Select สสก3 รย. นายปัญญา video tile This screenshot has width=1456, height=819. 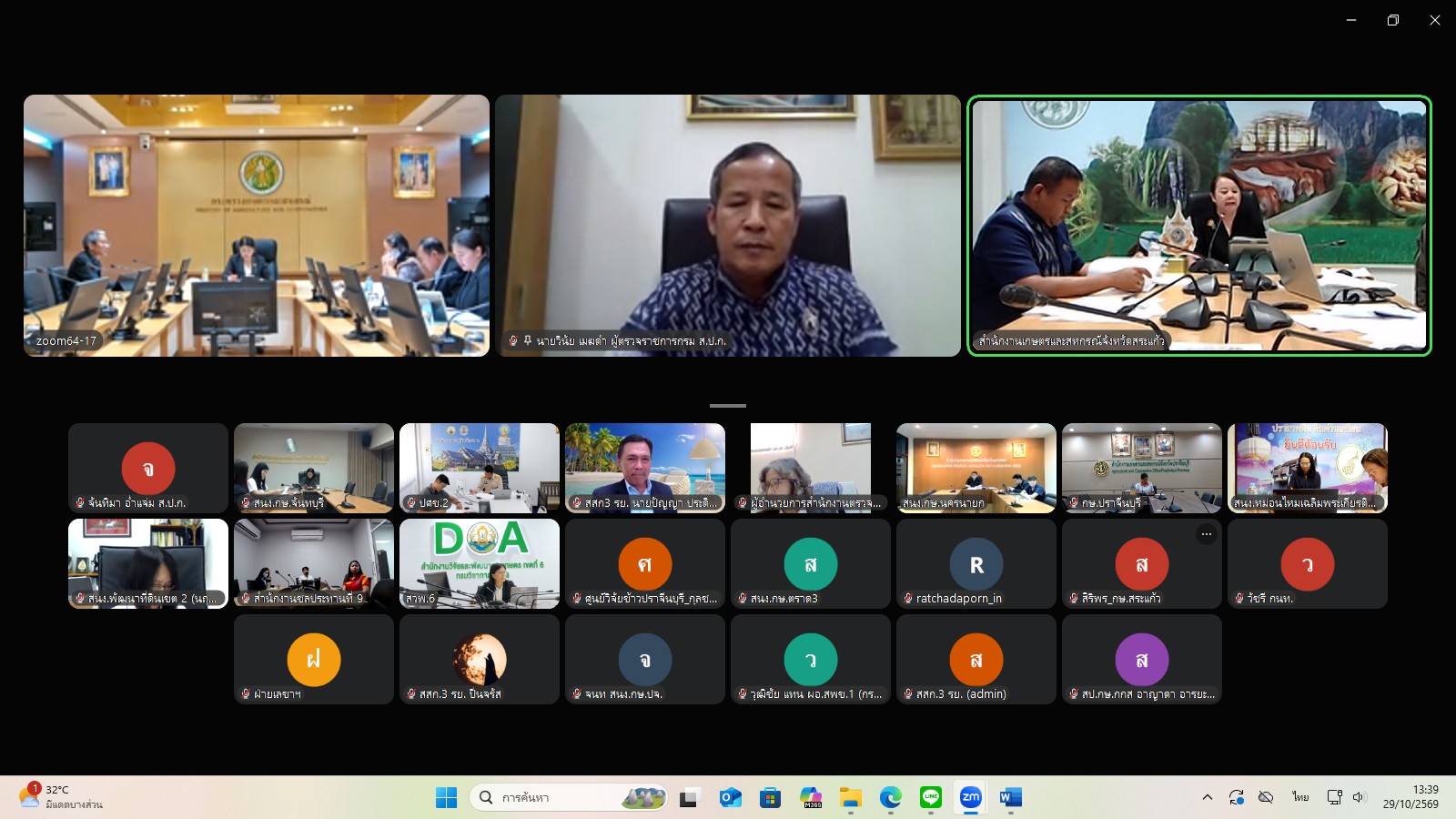(x=645, y=468)
